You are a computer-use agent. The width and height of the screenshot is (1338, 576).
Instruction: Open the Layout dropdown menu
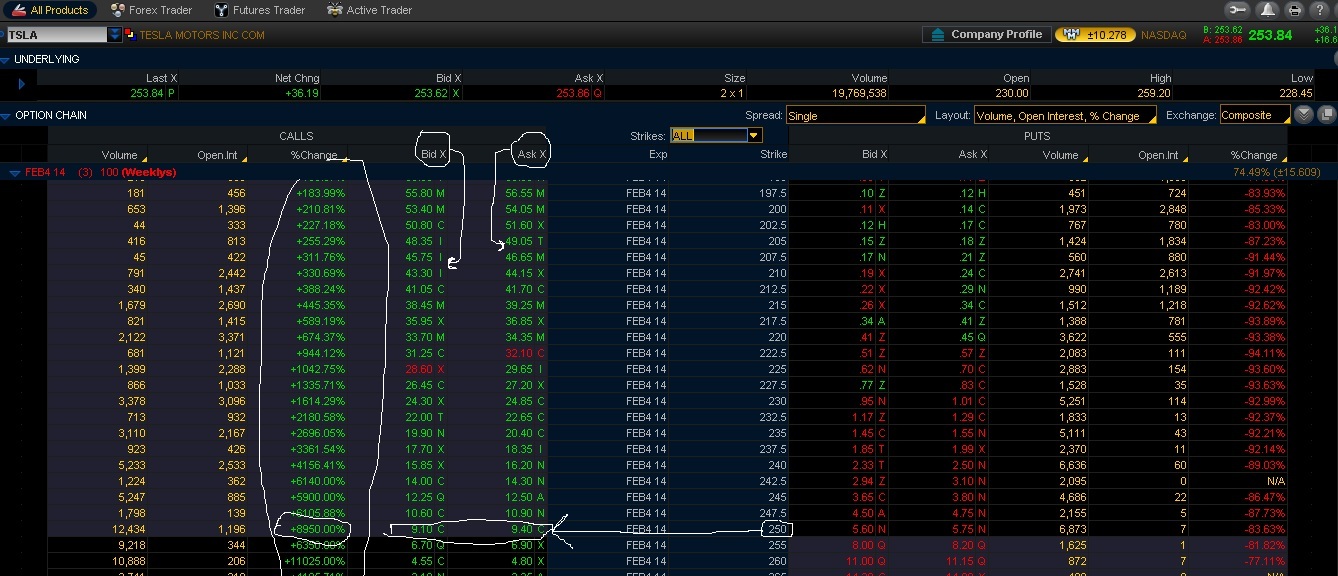click(x=1065, y=116)
